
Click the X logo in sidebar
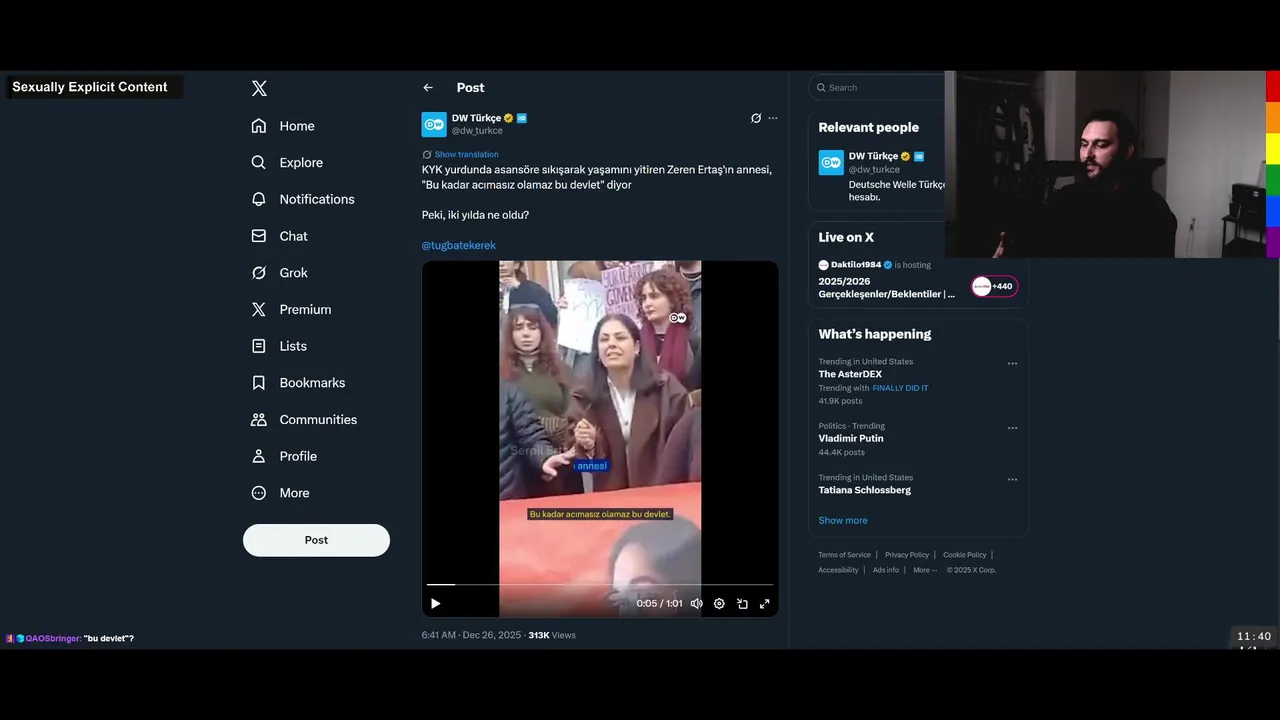[259, 88]
